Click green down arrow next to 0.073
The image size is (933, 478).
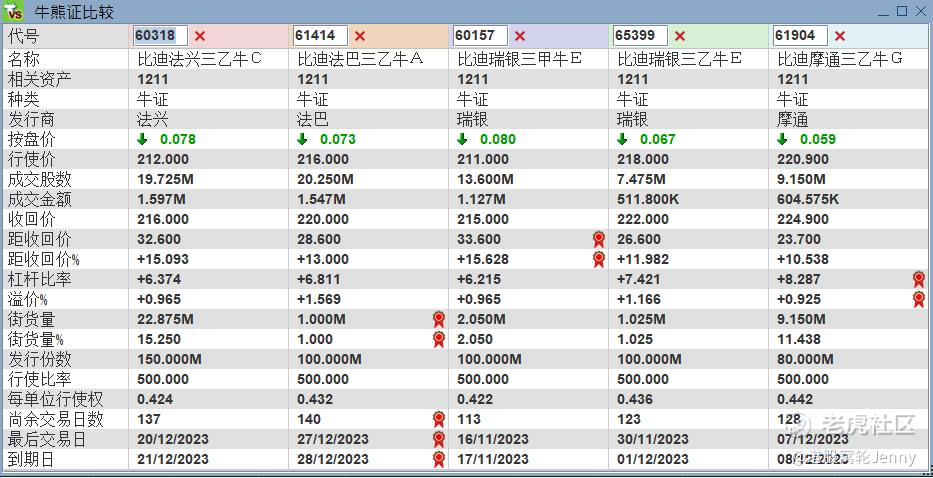(x=302, y=139)
